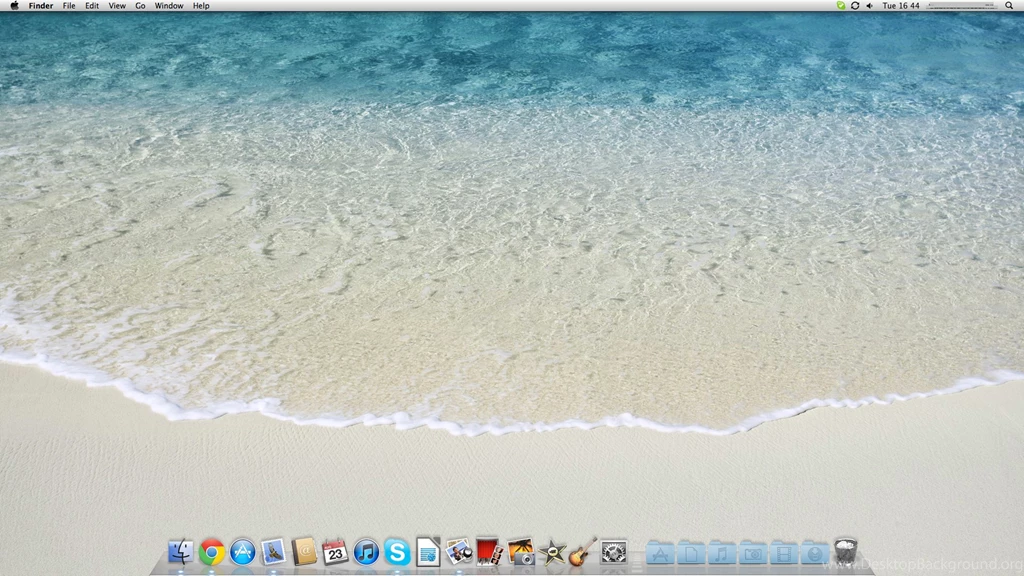The image size is (1024, 576).
Task: Click the clock showing Tue 16:44
Action: 899,5
